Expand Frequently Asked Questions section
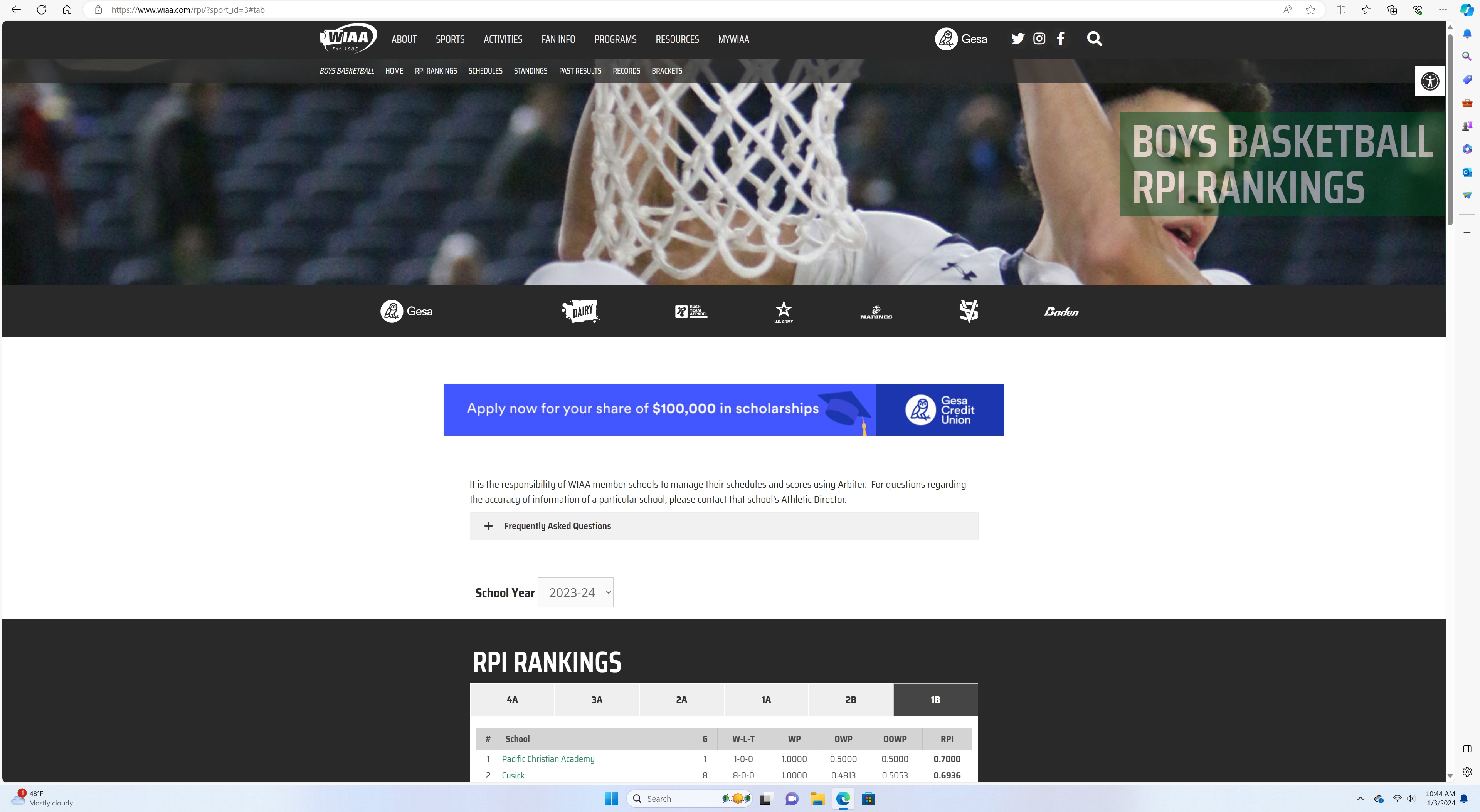This screenshot has height=812, width=1480. pyautogui.click(x=557, y=526)
